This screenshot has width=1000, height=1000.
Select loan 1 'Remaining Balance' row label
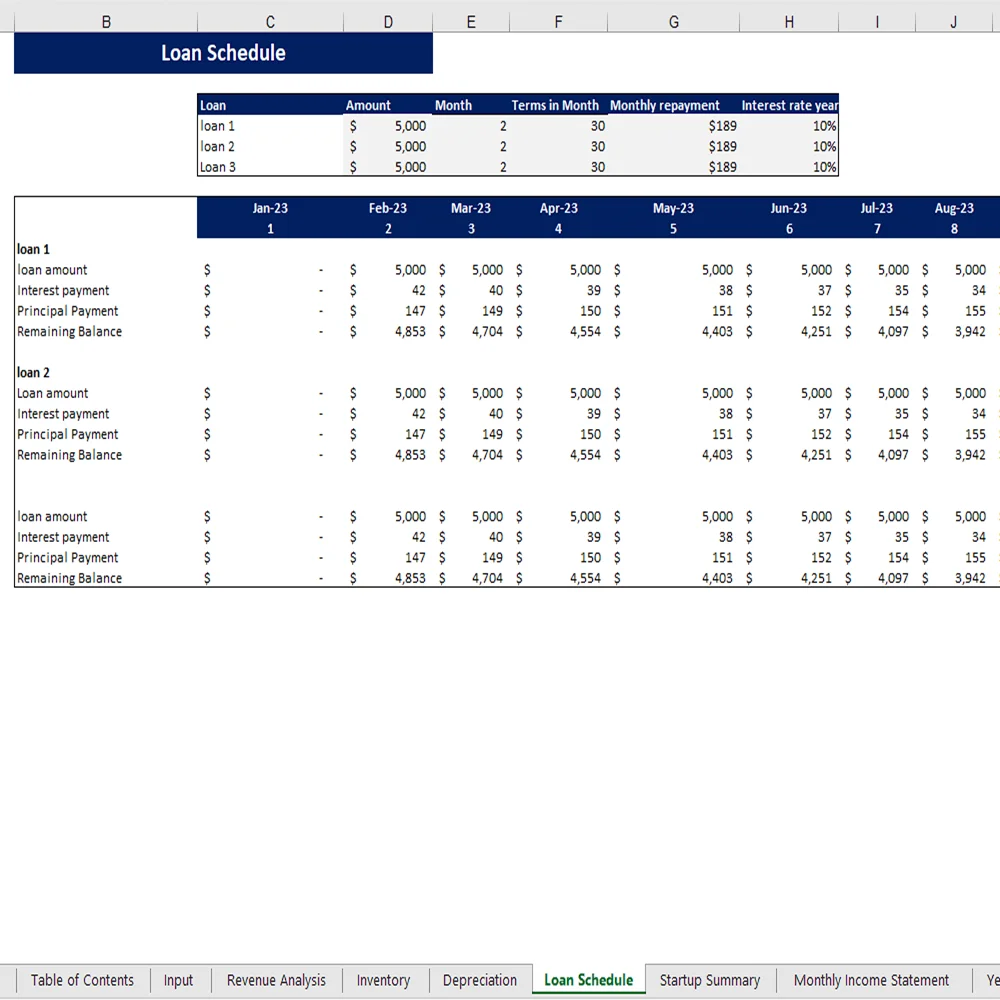tap(70, 331)
